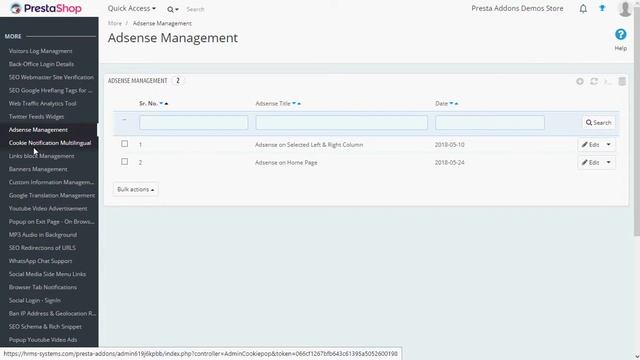640x360 pixels.
Task: Open Web Traffic Analytics Tool item
Action: click(x=42, y=103)
